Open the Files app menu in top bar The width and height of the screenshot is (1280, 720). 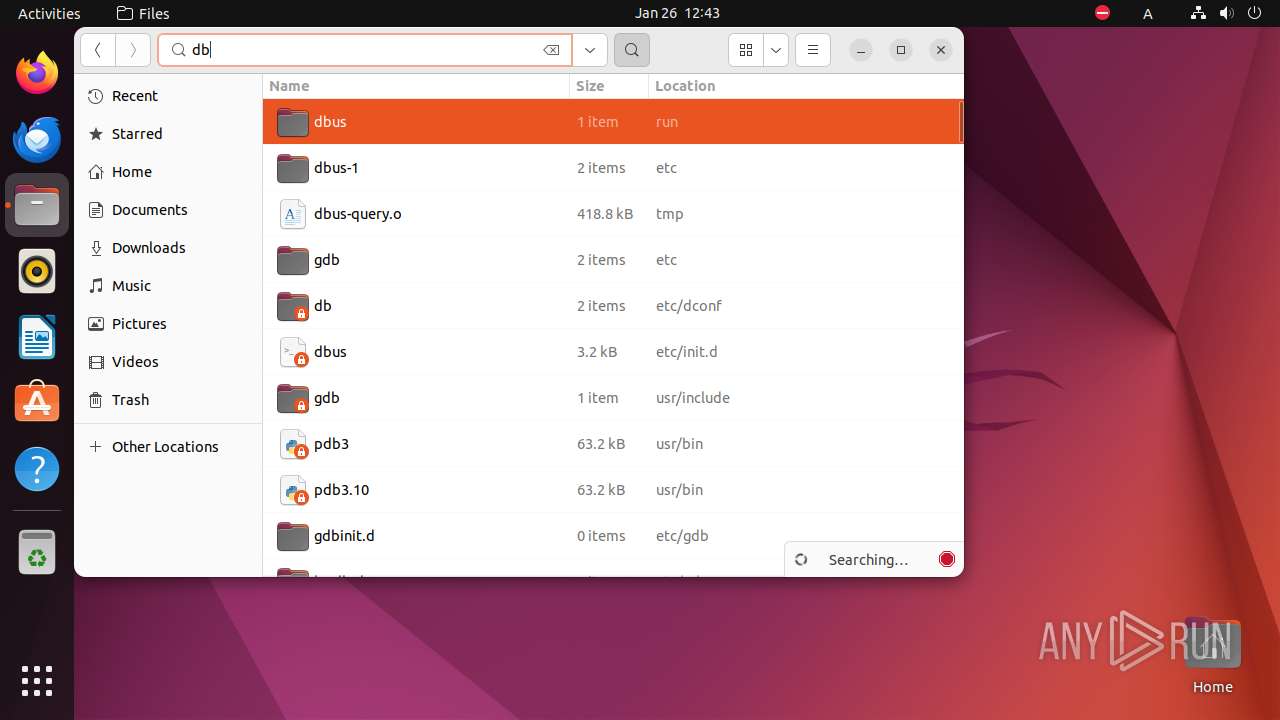143,13
